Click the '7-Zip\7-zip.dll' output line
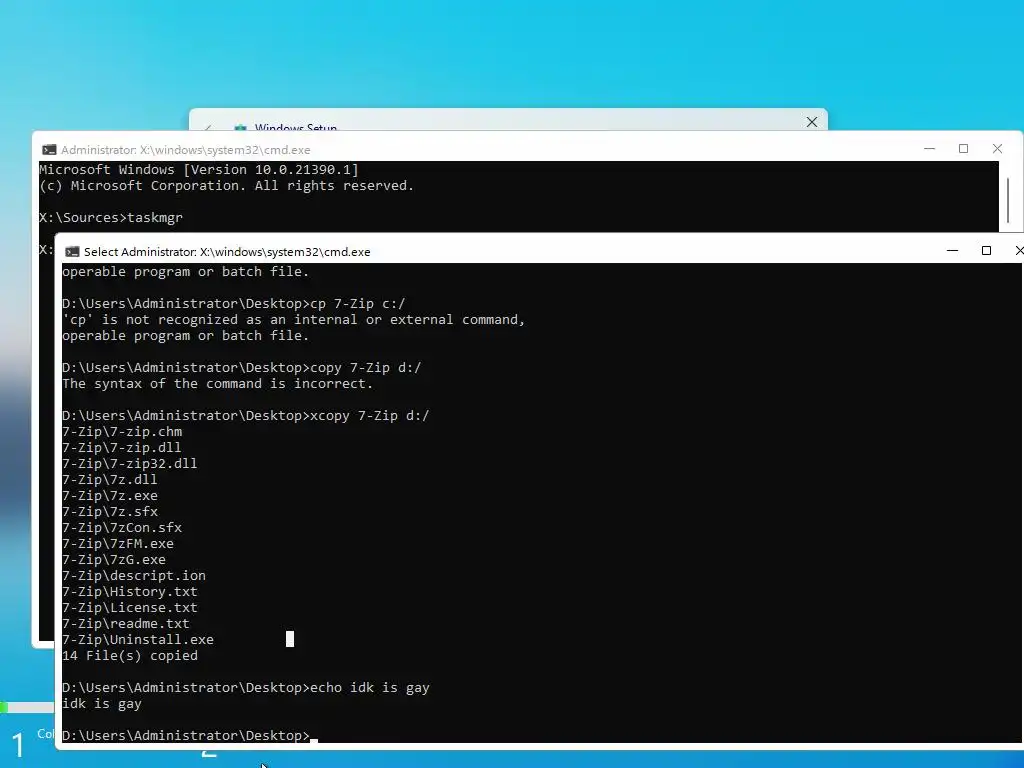This screenshot has height=768, width=1024. click(x=122, y=447)
